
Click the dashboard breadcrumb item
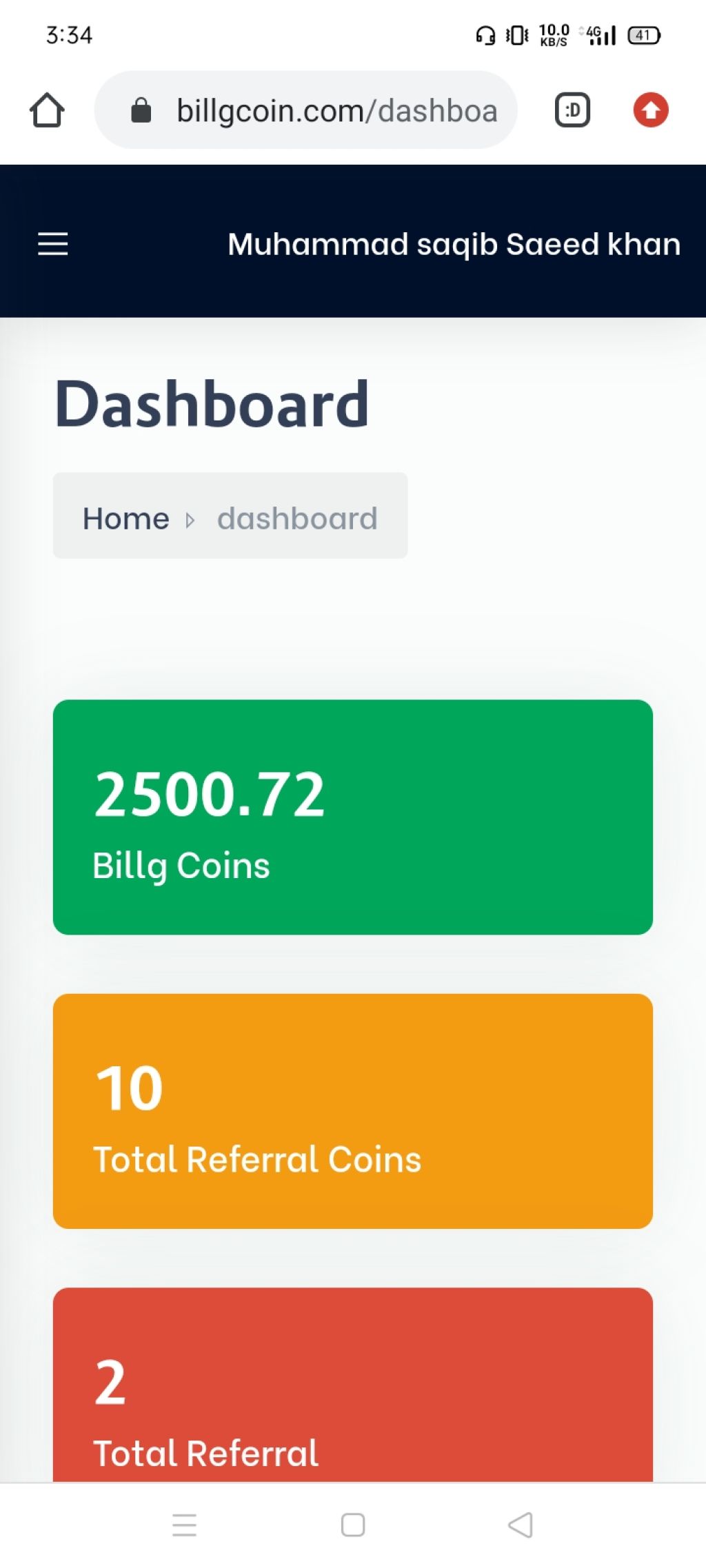coord(297,518)
